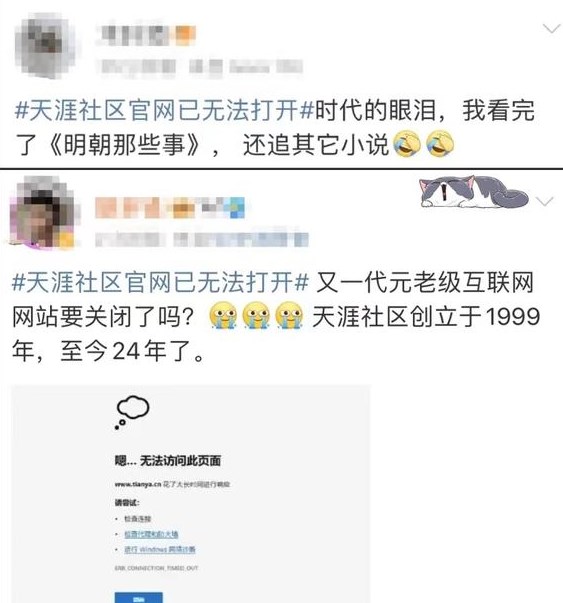Open the second post's blurred username
The width and height of the screenshot is (563, 603).
coord(170,208)
